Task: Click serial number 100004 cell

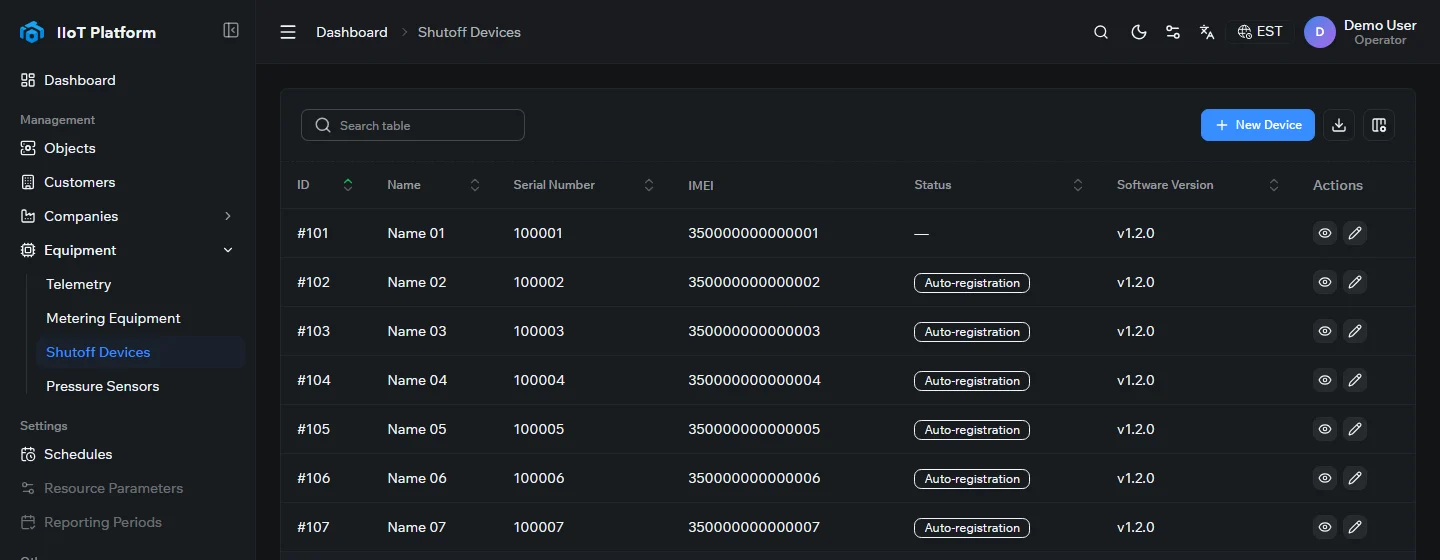Action: click(x=539, y=380)
